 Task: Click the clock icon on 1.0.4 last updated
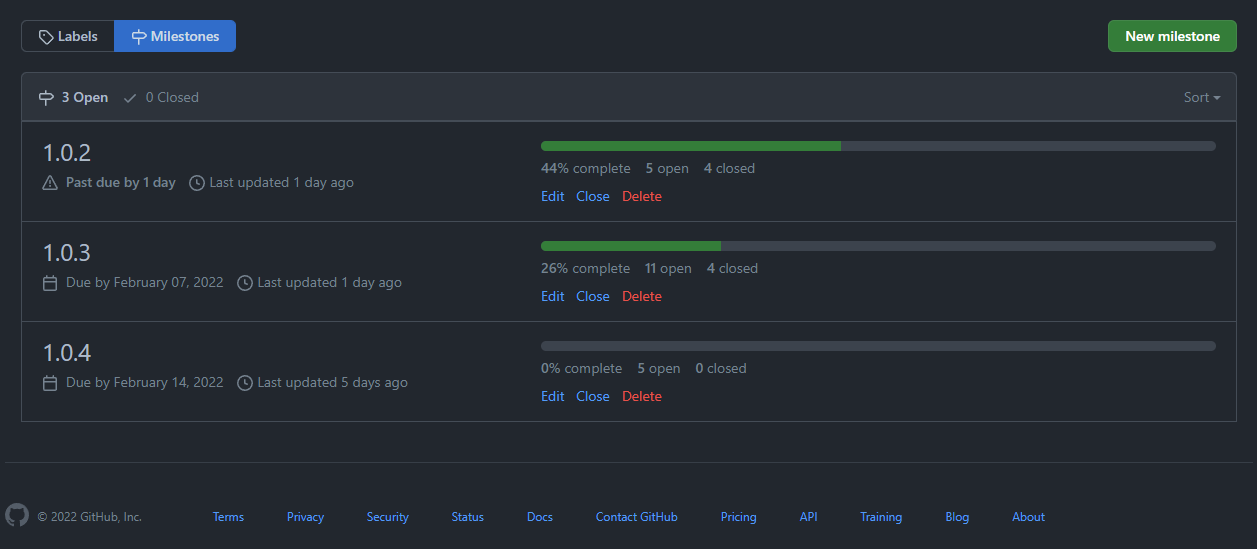pyautogui.click(x=245, y=383)
